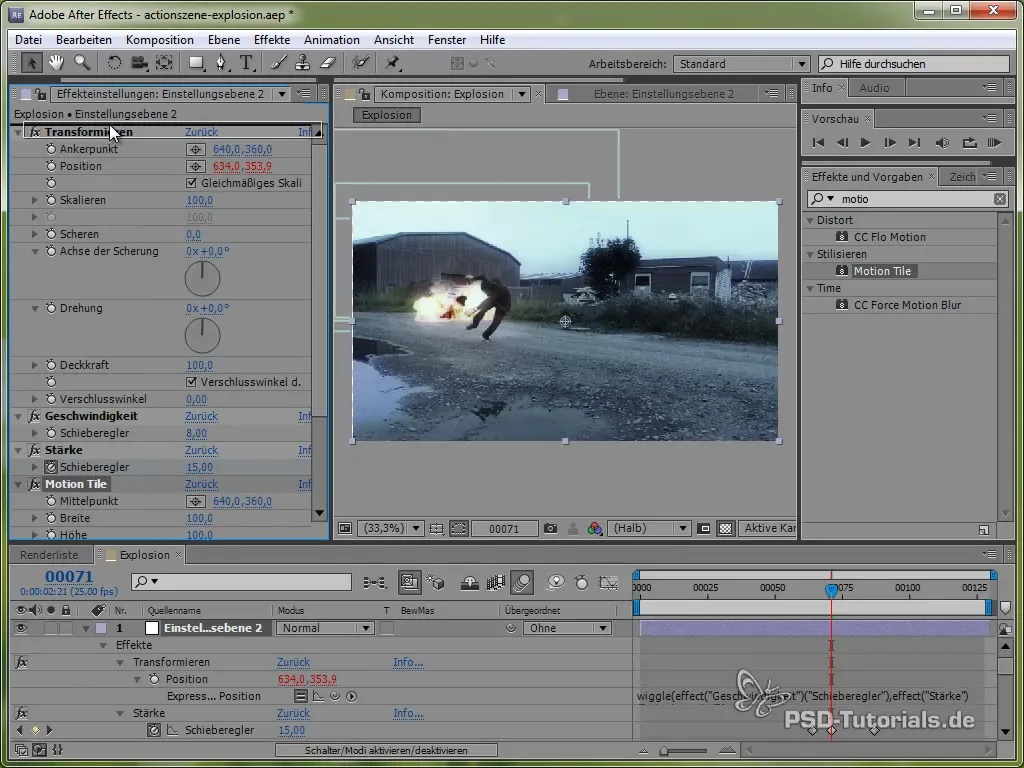Toggle the transparency grid in the comp viewer

pyautogui.click(x=725, y=528)
